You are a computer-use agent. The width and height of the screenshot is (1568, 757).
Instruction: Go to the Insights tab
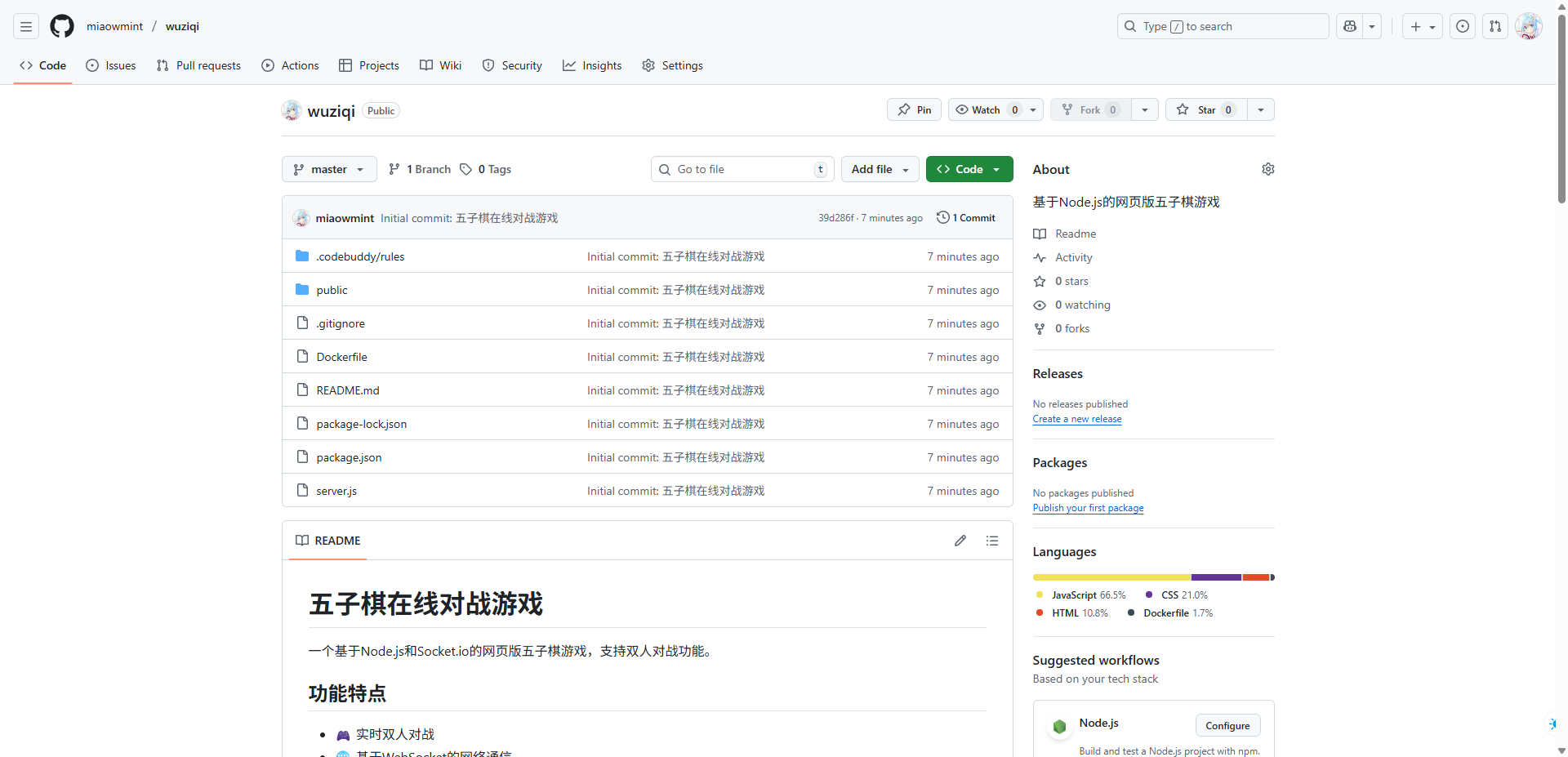click(592, 65)
